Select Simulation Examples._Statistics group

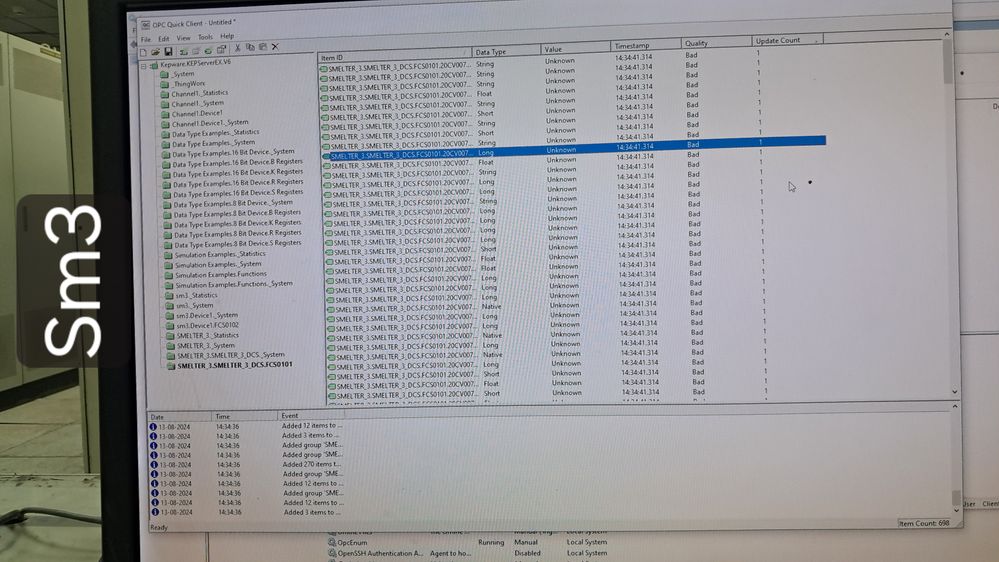220,254
